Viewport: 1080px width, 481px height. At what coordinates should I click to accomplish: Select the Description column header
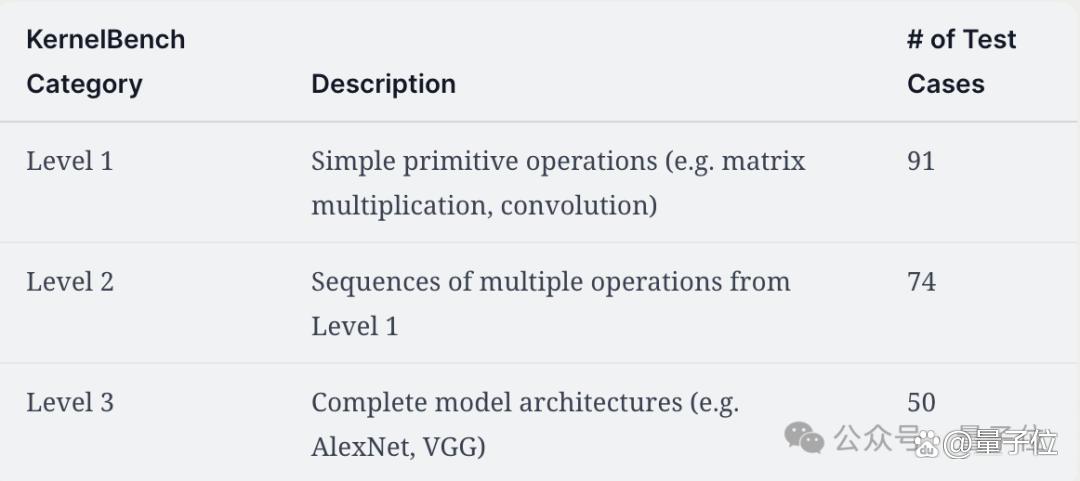pyautogui.click(x=383, y=84)
